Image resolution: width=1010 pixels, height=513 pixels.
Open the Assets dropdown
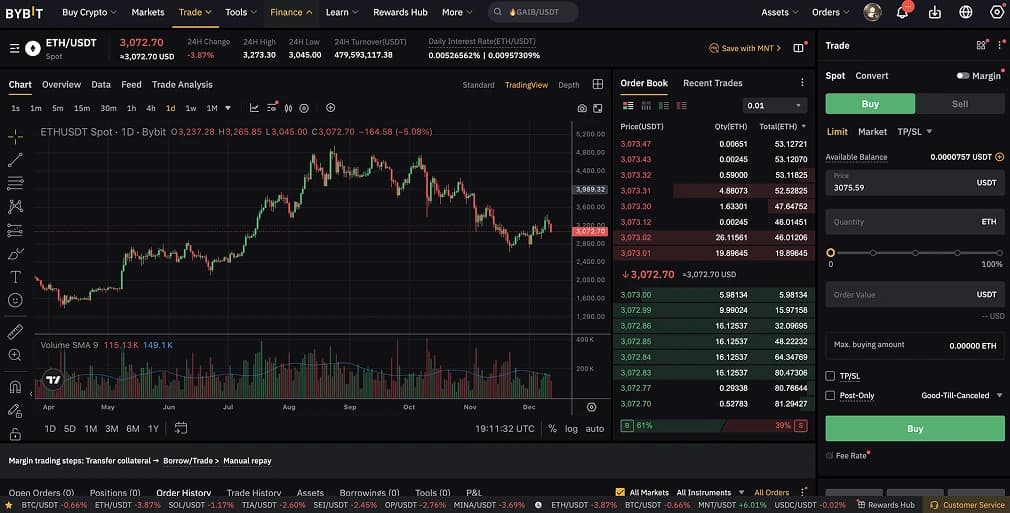click(779, 12)
